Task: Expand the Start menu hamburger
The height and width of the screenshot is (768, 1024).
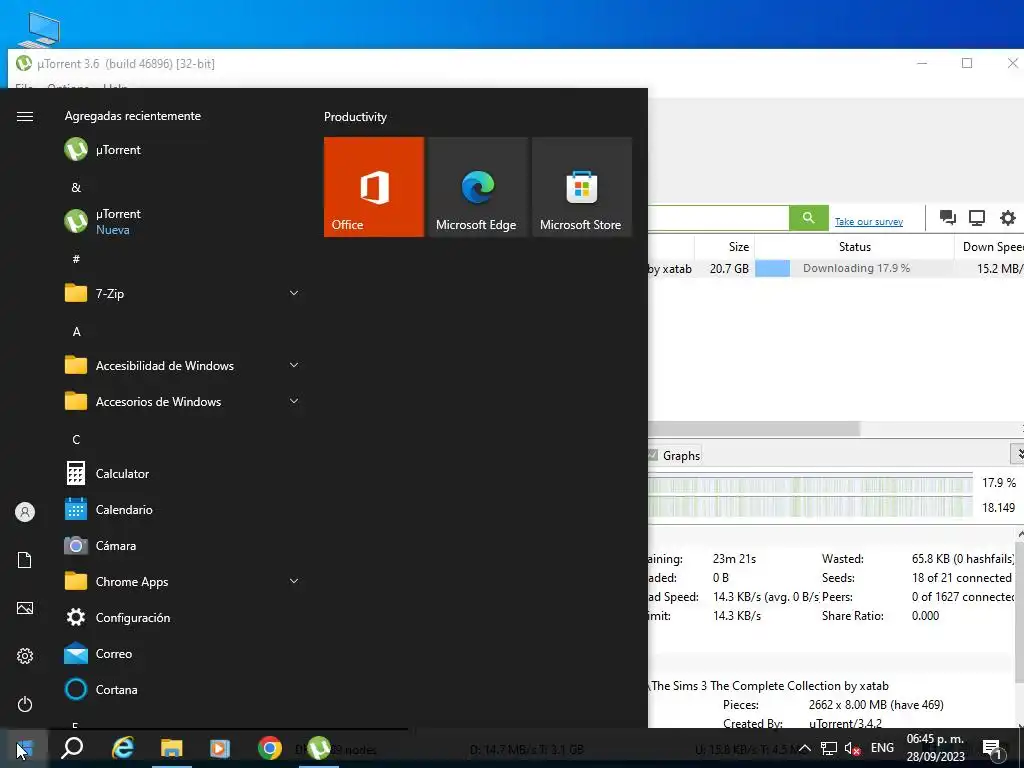Action: click(25, 116)
